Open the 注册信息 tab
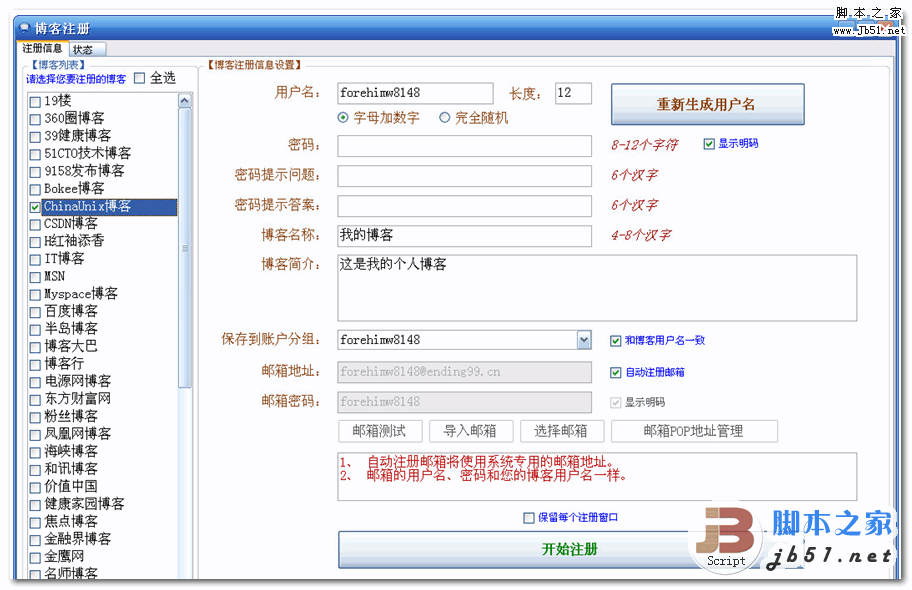The image size is (912, 590). coord(42,48)
